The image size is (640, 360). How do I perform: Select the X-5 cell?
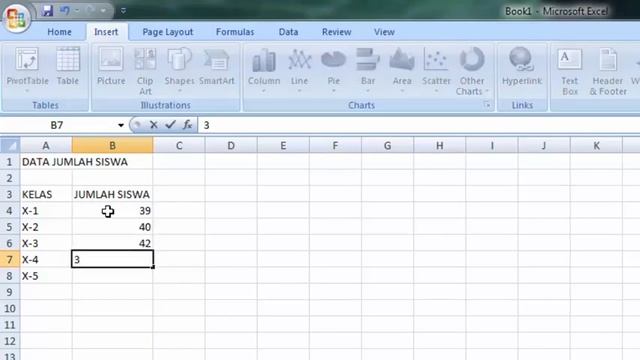46,276
